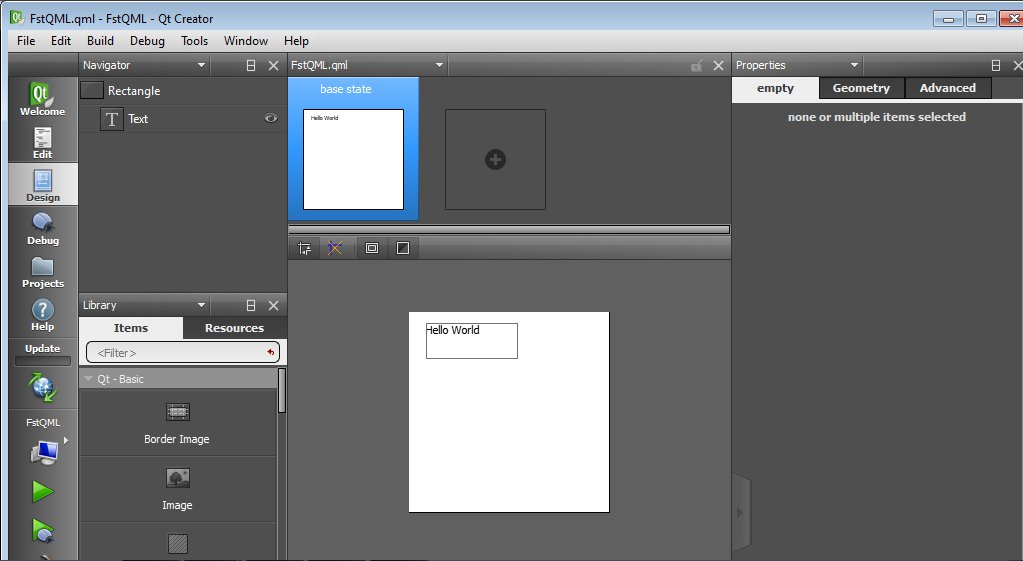Open the Tools menu
Viewport: 1023px width, 561px height.
coord(194,40)
